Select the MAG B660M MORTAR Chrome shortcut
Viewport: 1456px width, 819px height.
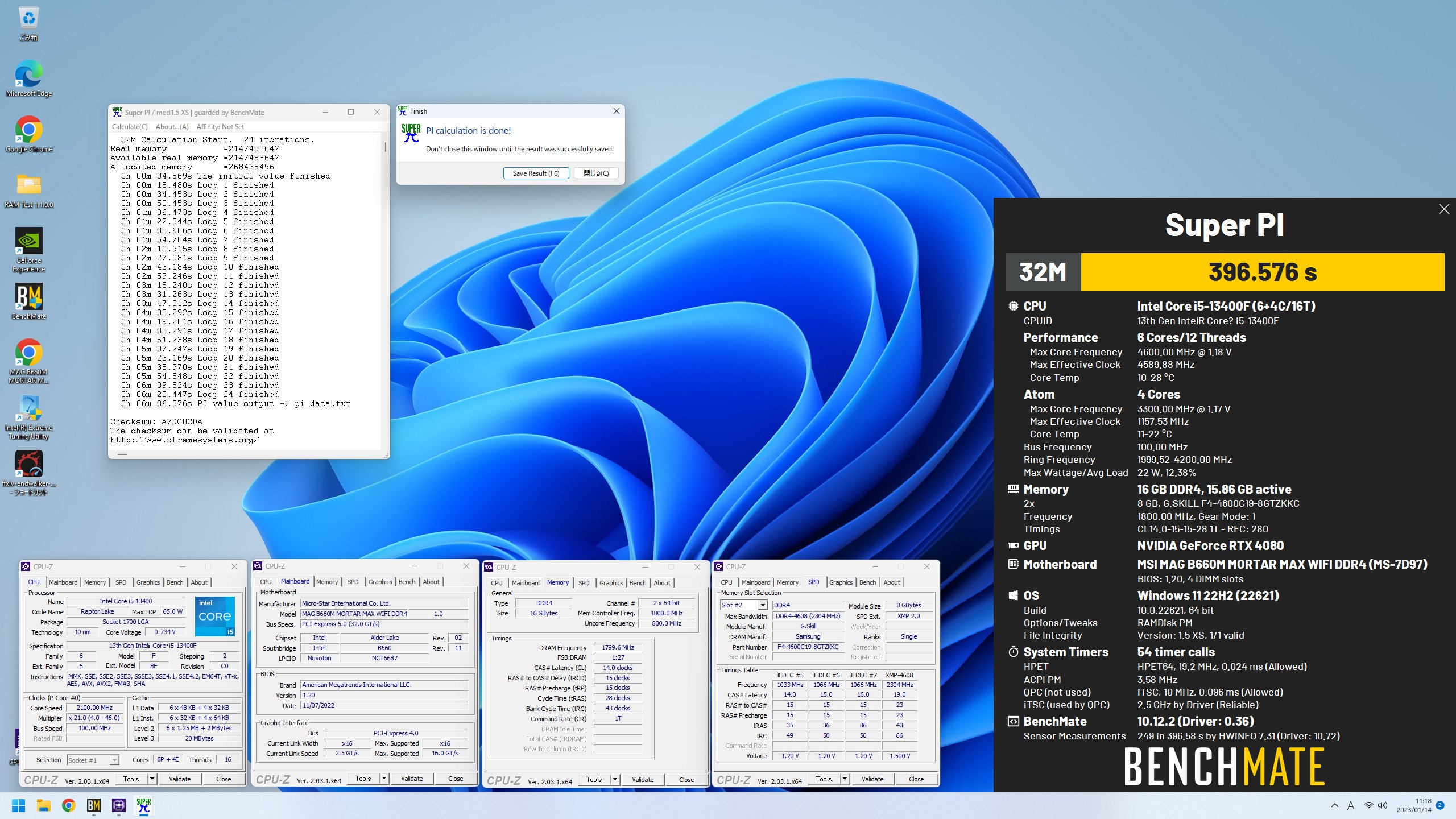tap(28, 361)
